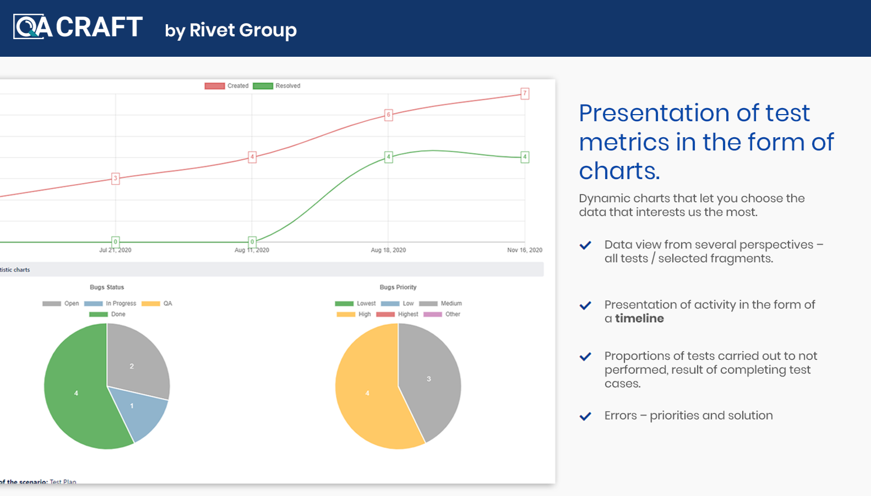Viewport: 871px width, 496px height.
Task: Click the QA Craft logo icon
Action: [31, 27]
